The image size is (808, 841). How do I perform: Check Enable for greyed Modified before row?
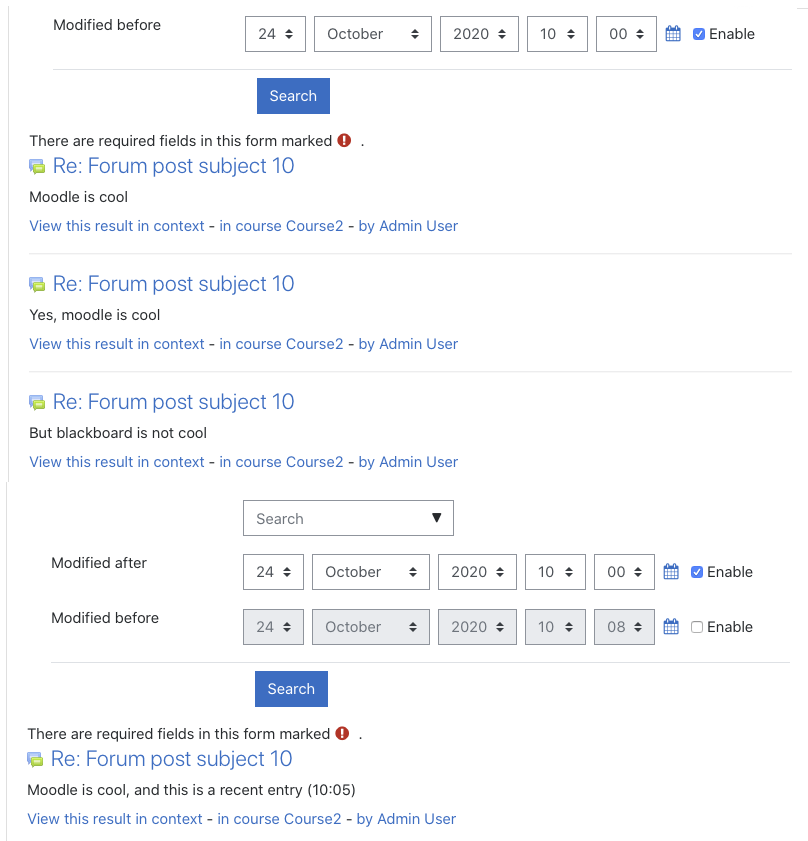point(696,626)
